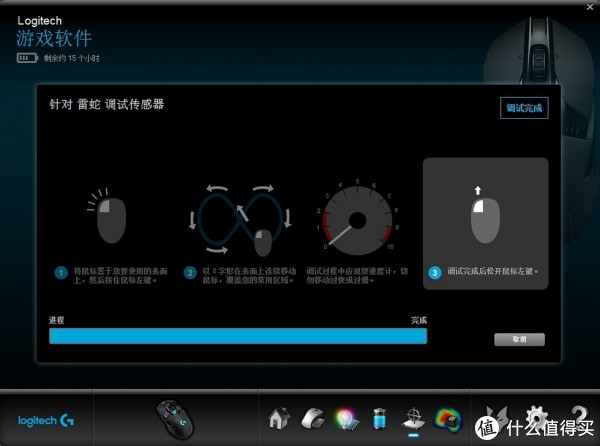
Task: Click the 调试完成 button
Action: coord(524,108)
